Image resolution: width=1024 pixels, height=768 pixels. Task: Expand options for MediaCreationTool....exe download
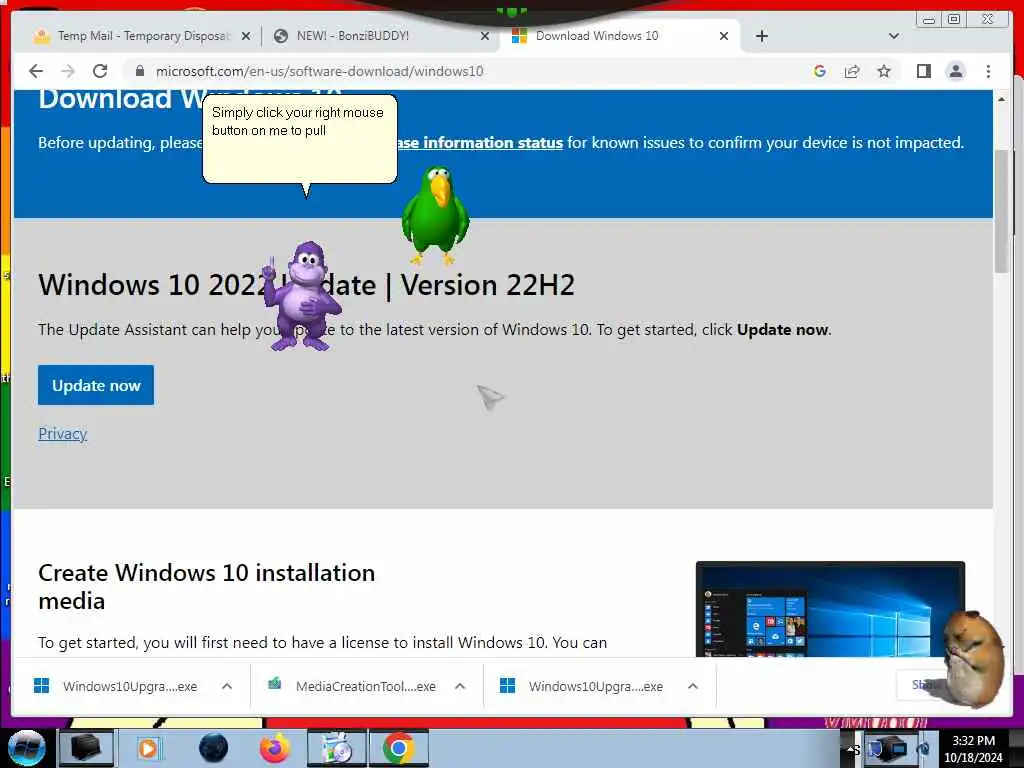point(460,686)
